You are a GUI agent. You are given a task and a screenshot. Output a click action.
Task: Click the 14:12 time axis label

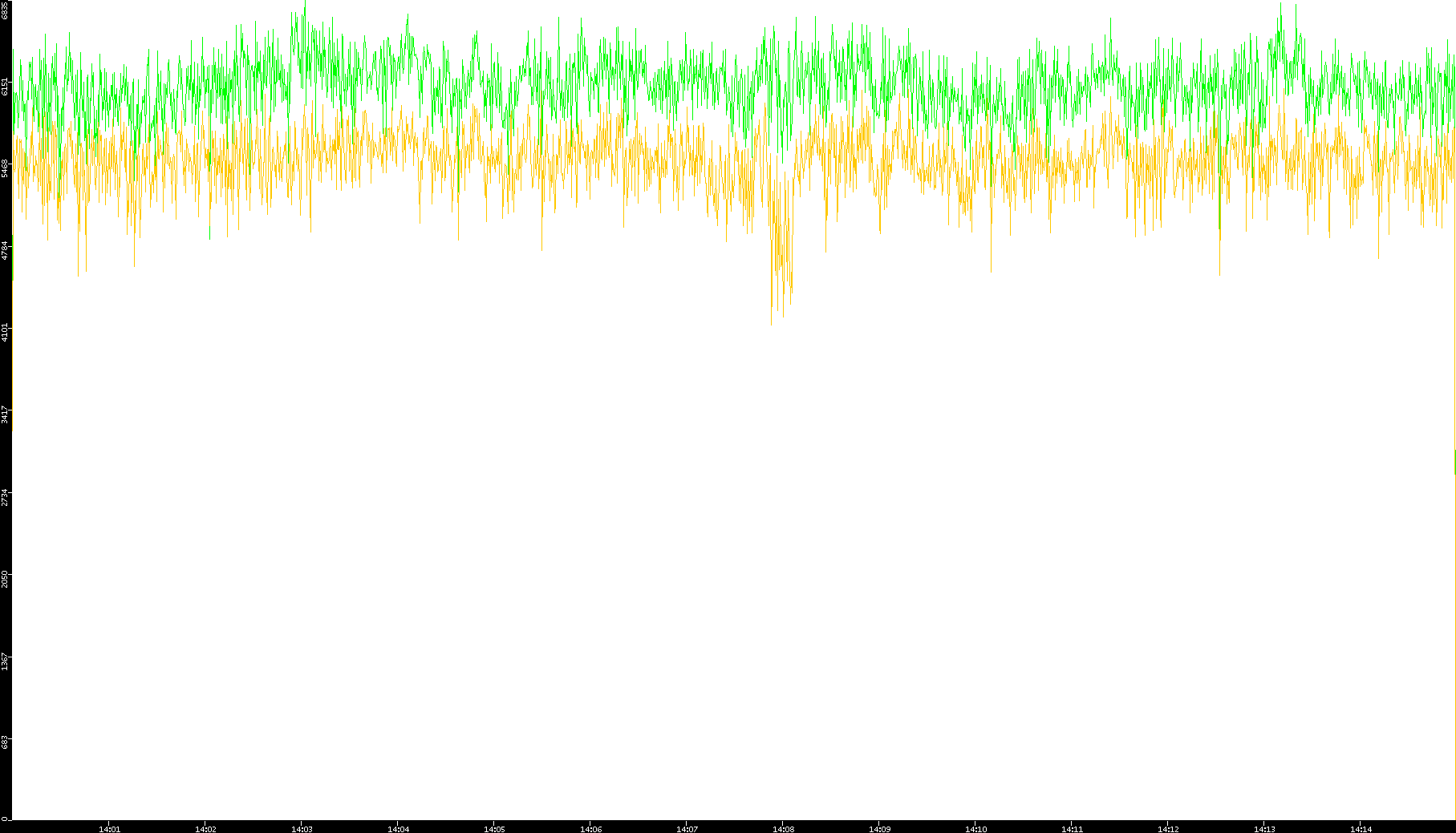point(1168,829)
